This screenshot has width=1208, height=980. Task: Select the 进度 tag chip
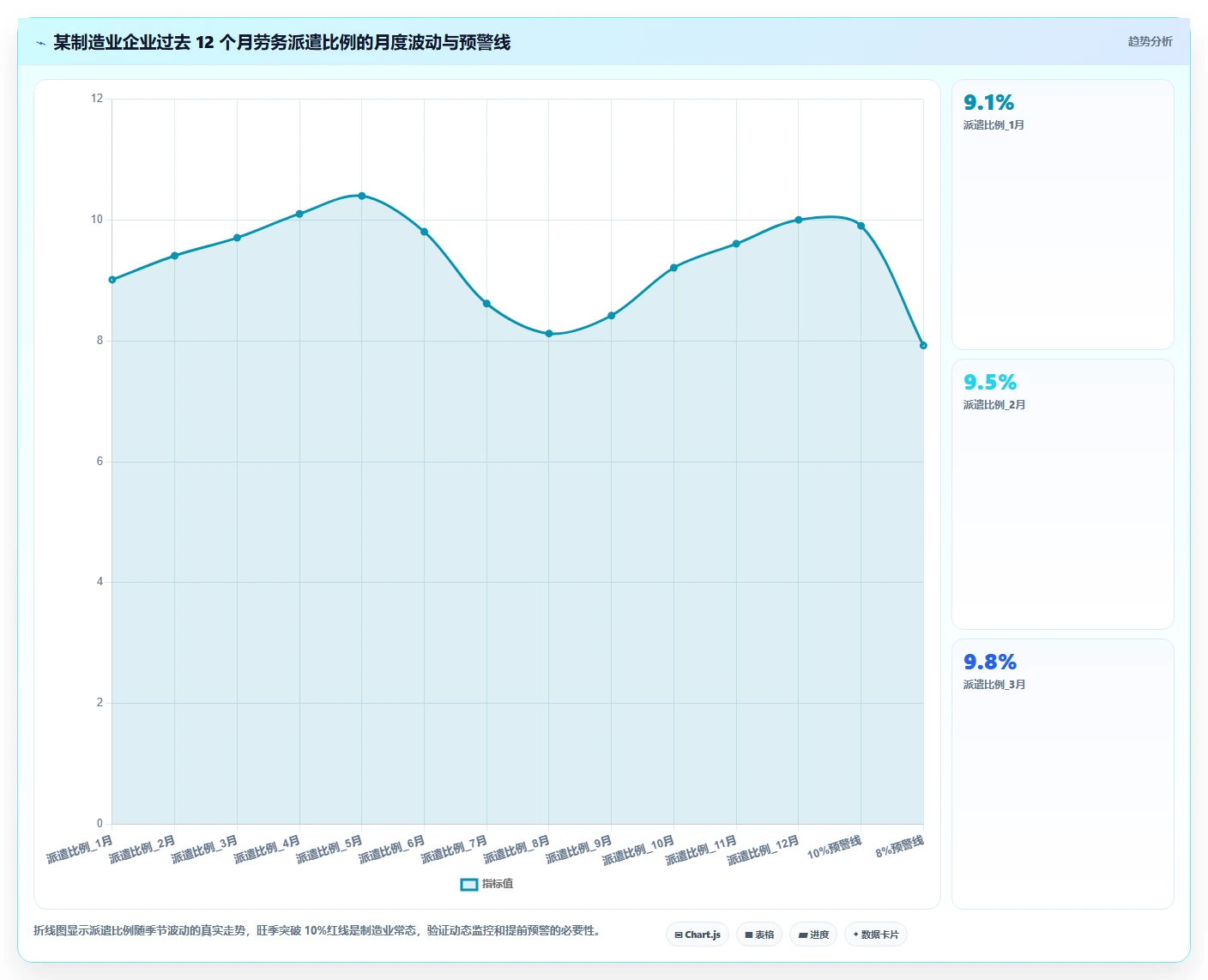[813, 935]
